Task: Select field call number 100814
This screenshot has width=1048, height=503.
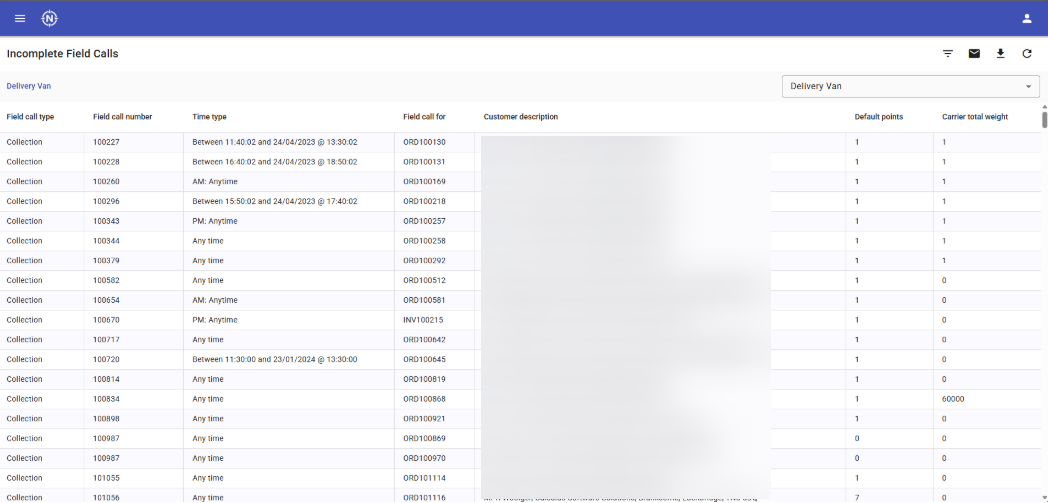Action: 106,379
